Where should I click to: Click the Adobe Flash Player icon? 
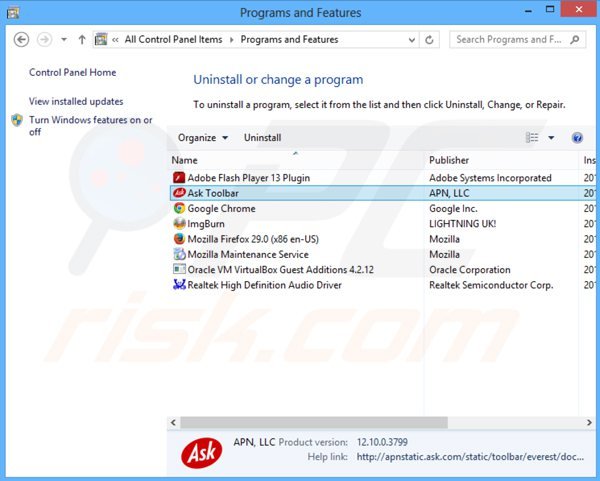[179, 178]
